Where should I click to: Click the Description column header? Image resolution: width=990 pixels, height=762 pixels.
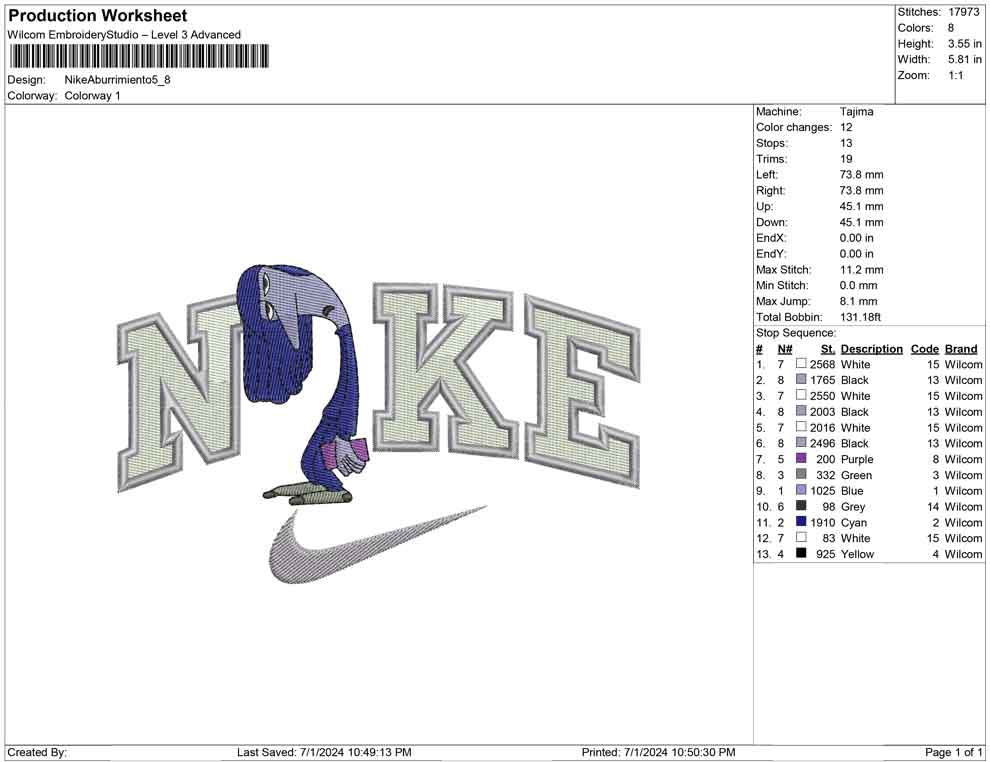coord(872,349)
